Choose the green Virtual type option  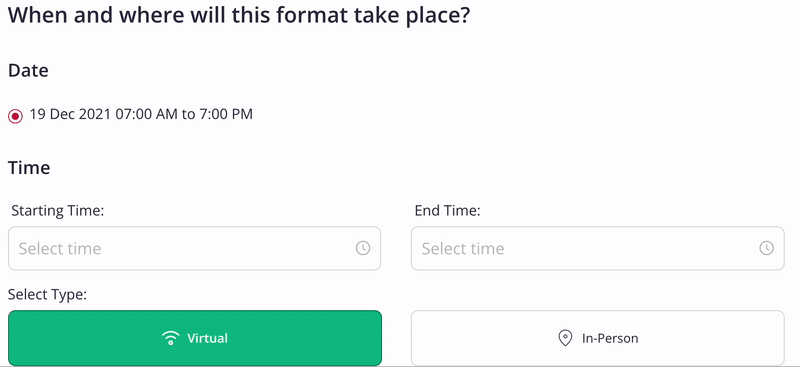[195, 338]
